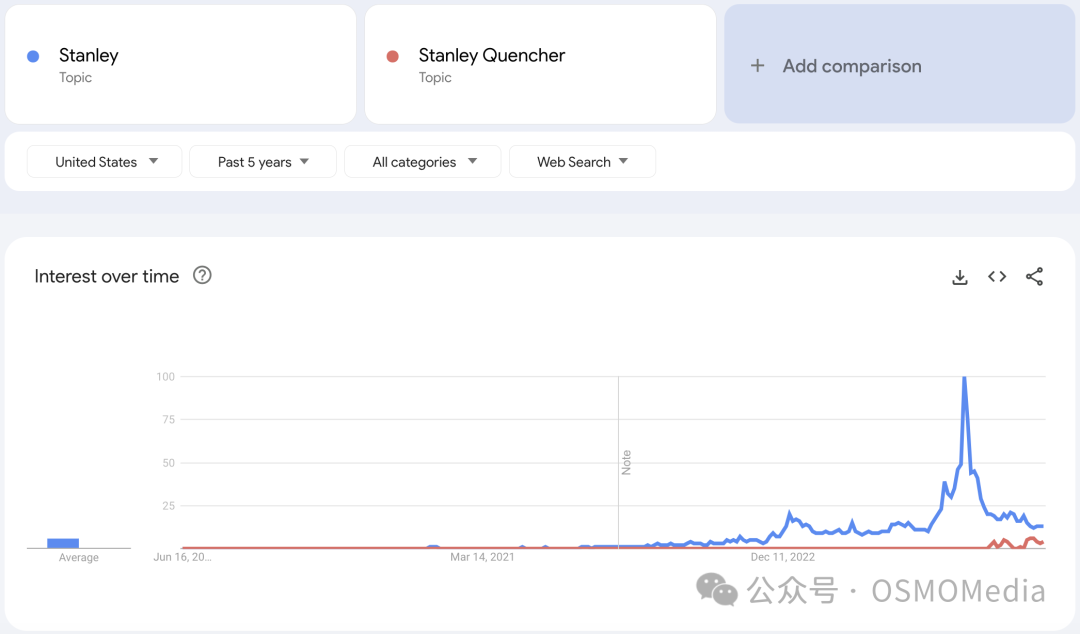Share the Interest over time chart
Screen dimensions: 1080x634
[x=1034, y=276]
